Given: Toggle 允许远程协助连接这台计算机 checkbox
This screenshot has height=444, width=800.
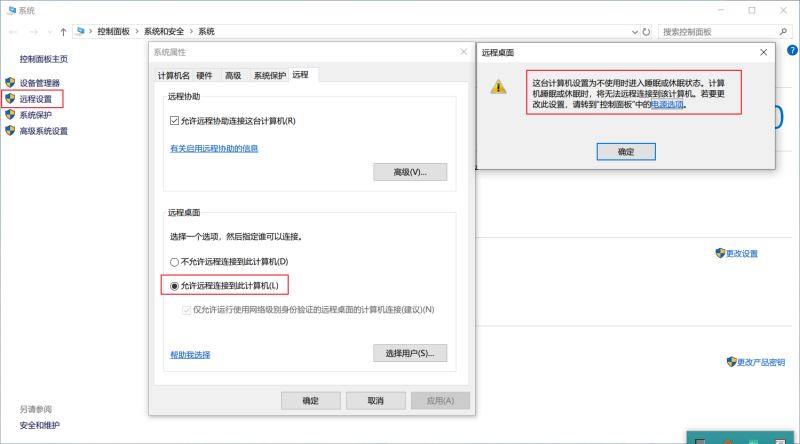Looking at the screenshot, I should pyautogui.click(x=175, y=121).
